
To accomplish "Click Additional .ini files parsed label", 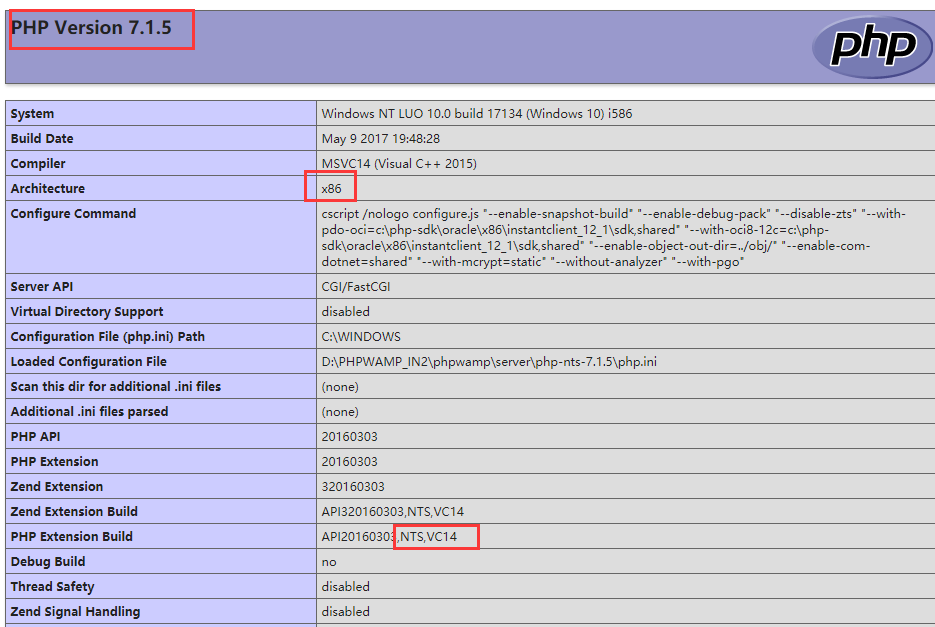I will [89, 412].
